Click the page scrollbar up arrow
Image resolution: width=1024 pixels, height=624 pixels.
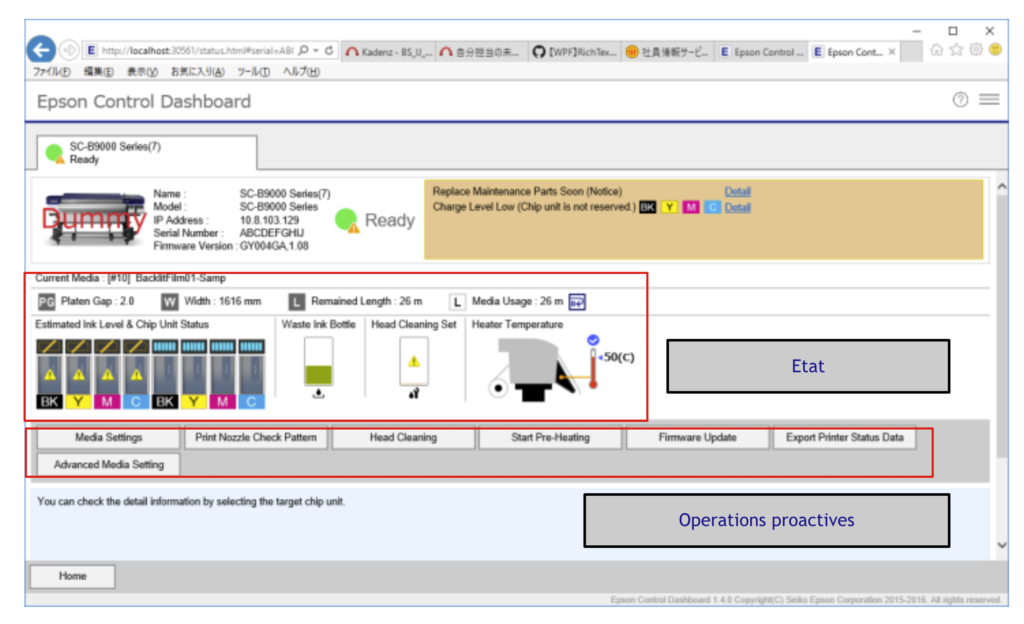click(1002, 187)
